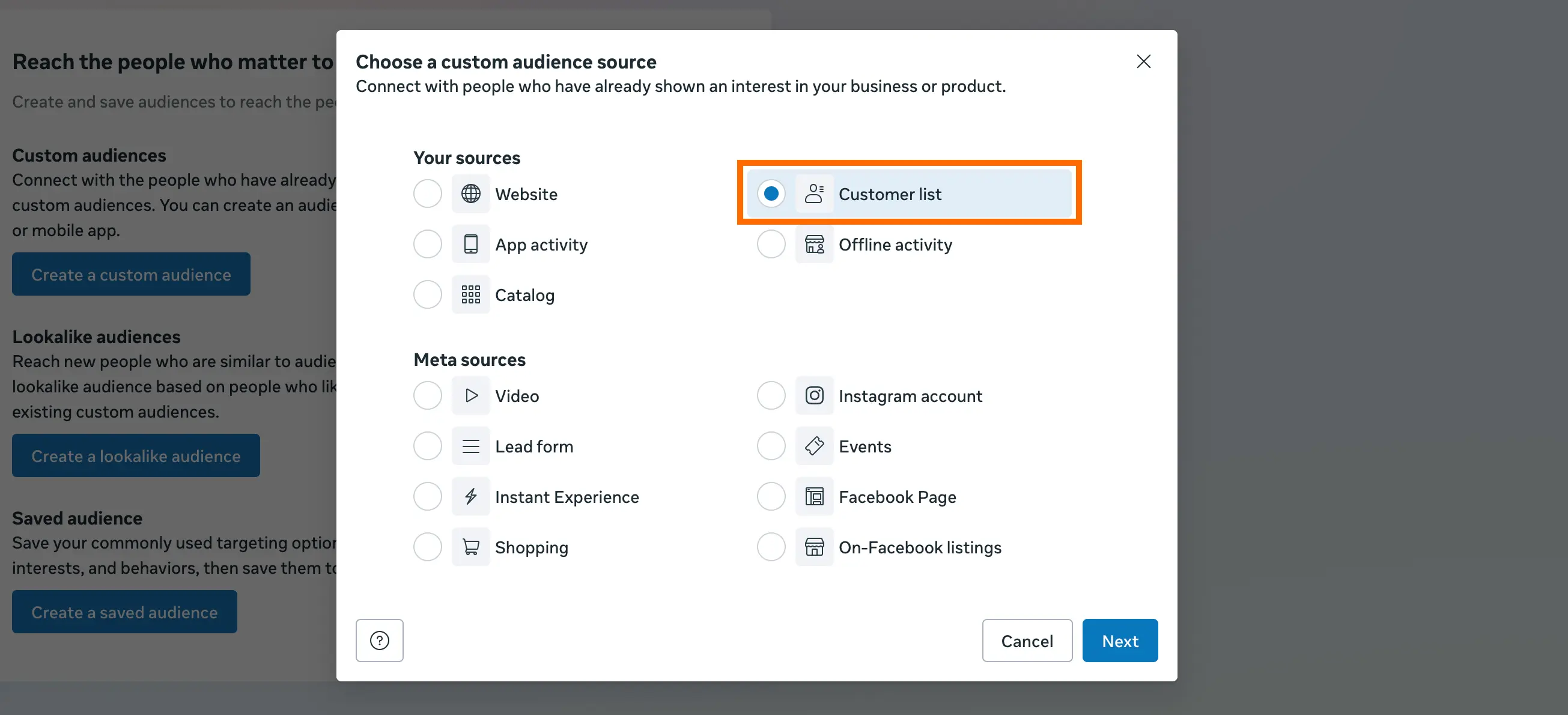Click the Facebook Page icon

(814, 496)
